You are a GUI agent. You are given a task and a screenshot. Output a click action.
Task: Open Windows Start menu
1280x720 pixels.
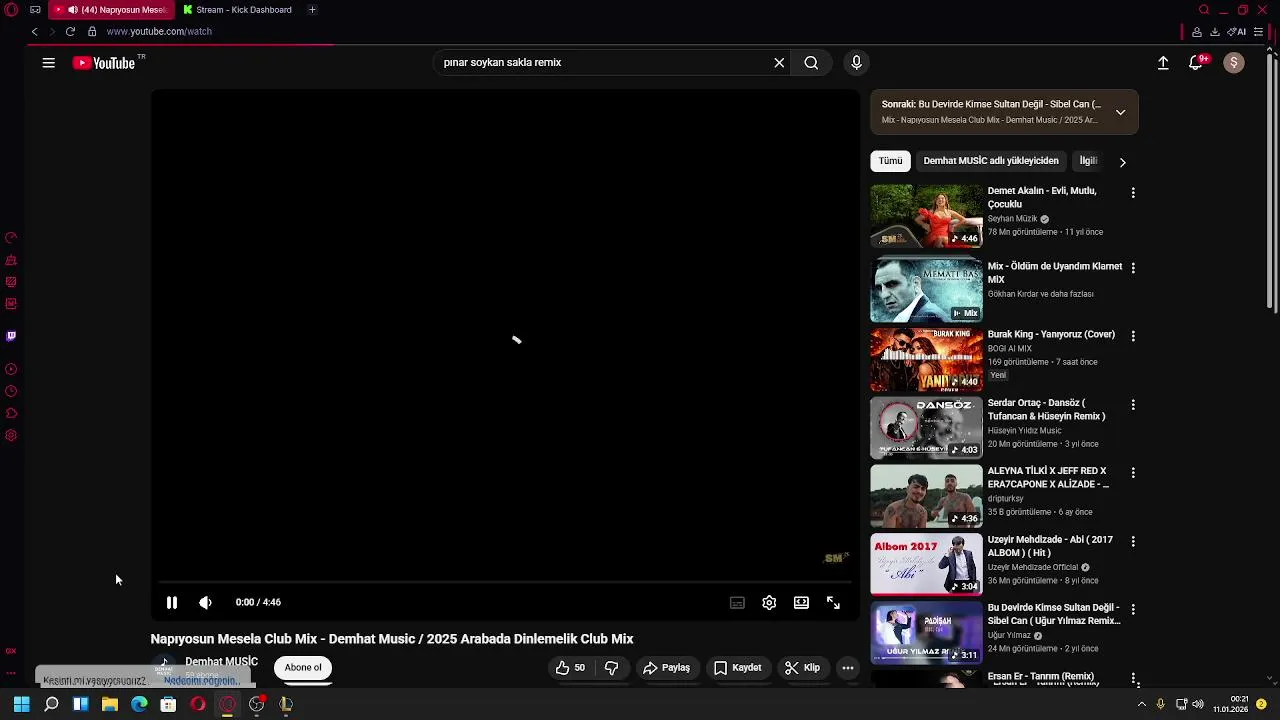[21, 704]
